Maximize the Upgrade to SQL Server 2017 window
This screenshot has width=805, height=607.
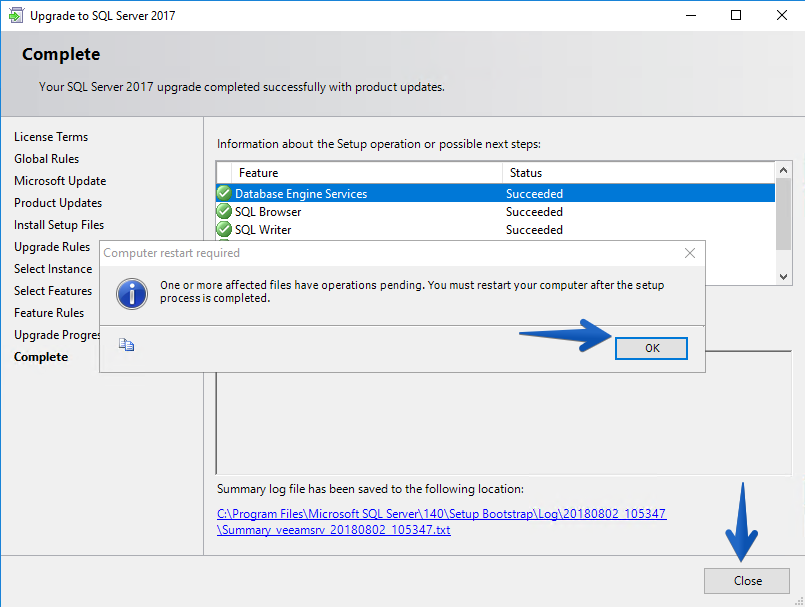tap(736, 15)
